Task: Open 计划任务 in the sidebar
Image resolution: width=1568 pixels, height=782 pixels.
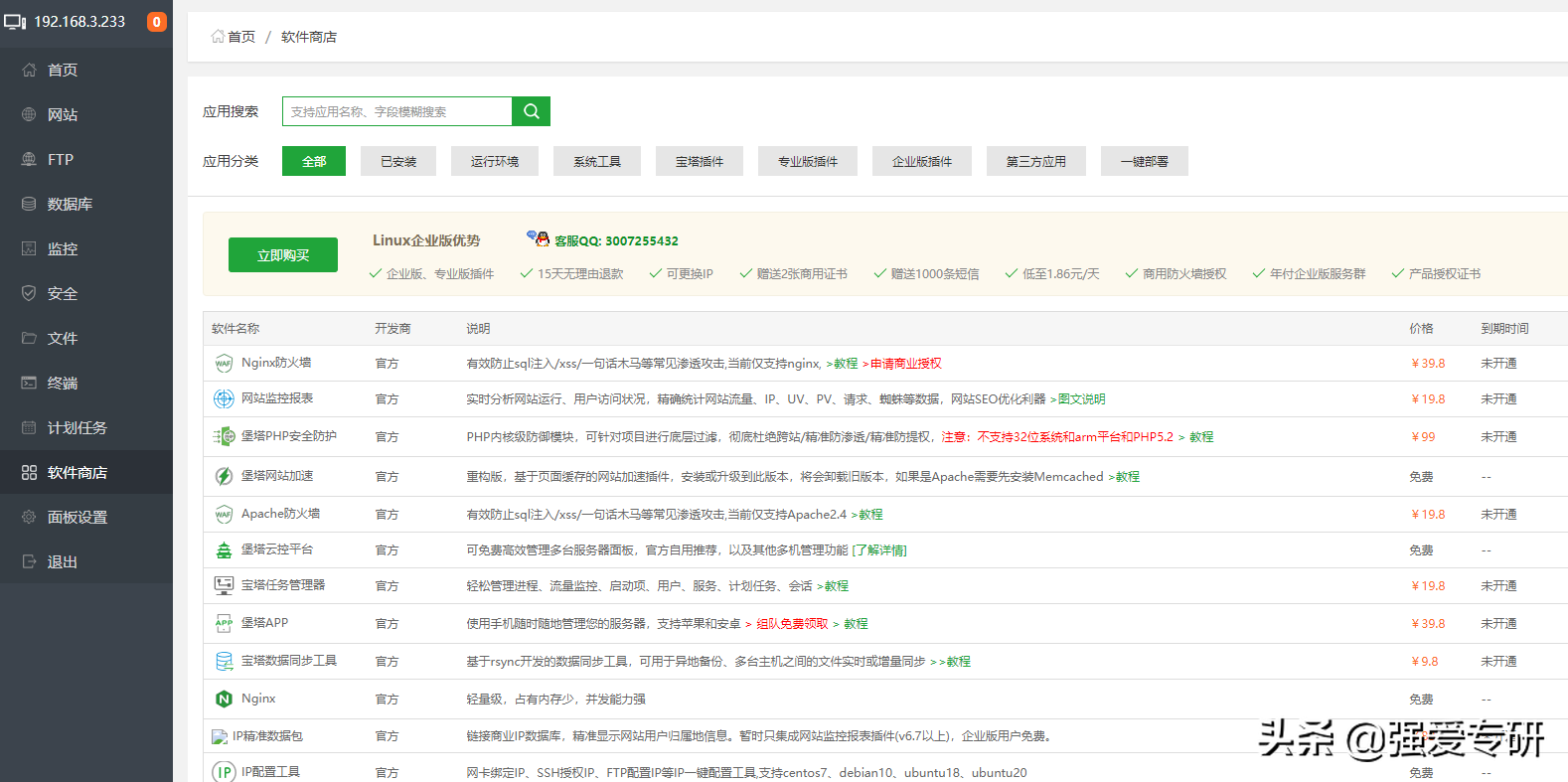Action: pyautogui.click(x=86, y=427)
